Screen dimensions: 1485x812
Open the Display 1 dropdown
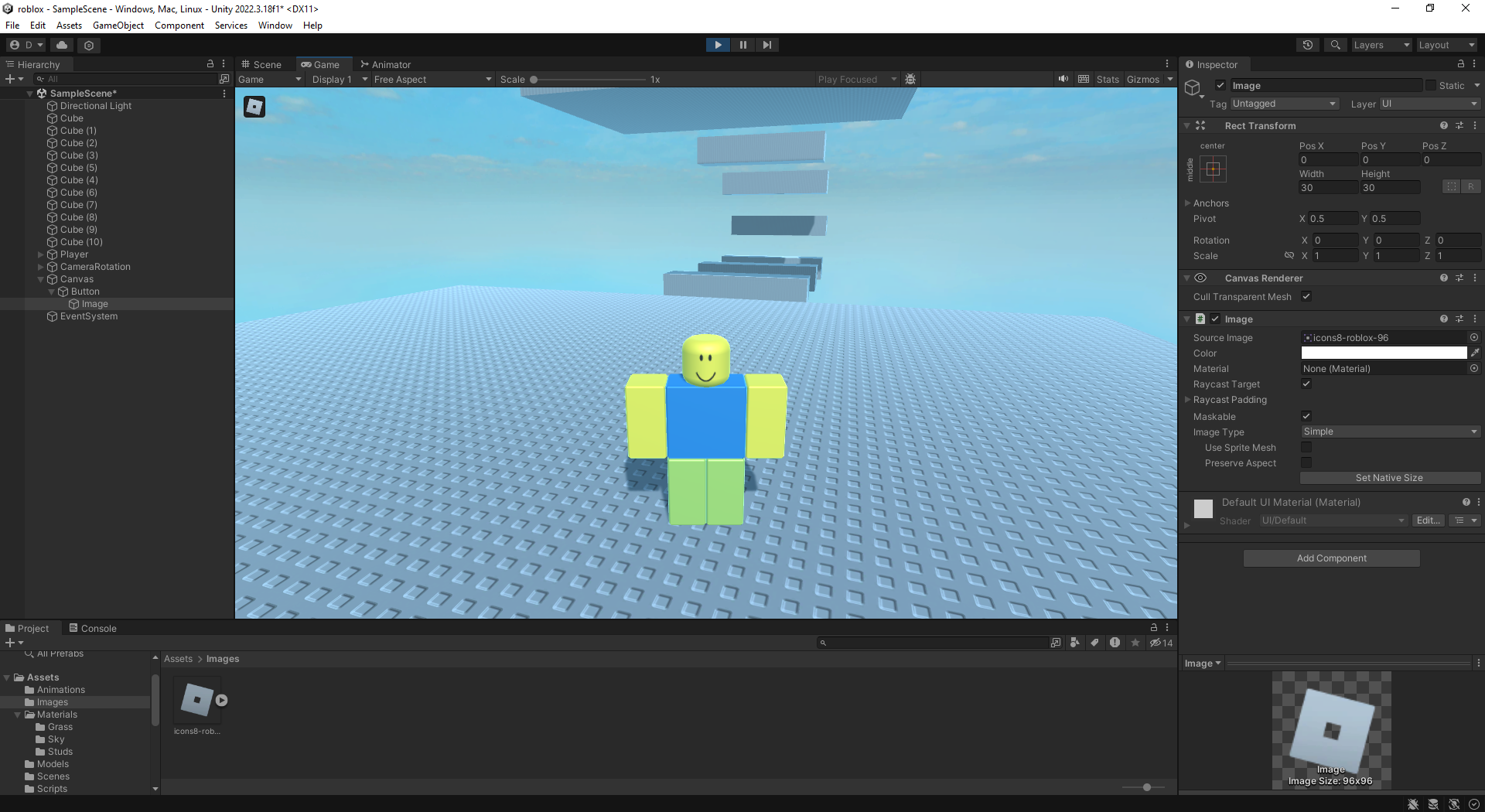[339, 79]
